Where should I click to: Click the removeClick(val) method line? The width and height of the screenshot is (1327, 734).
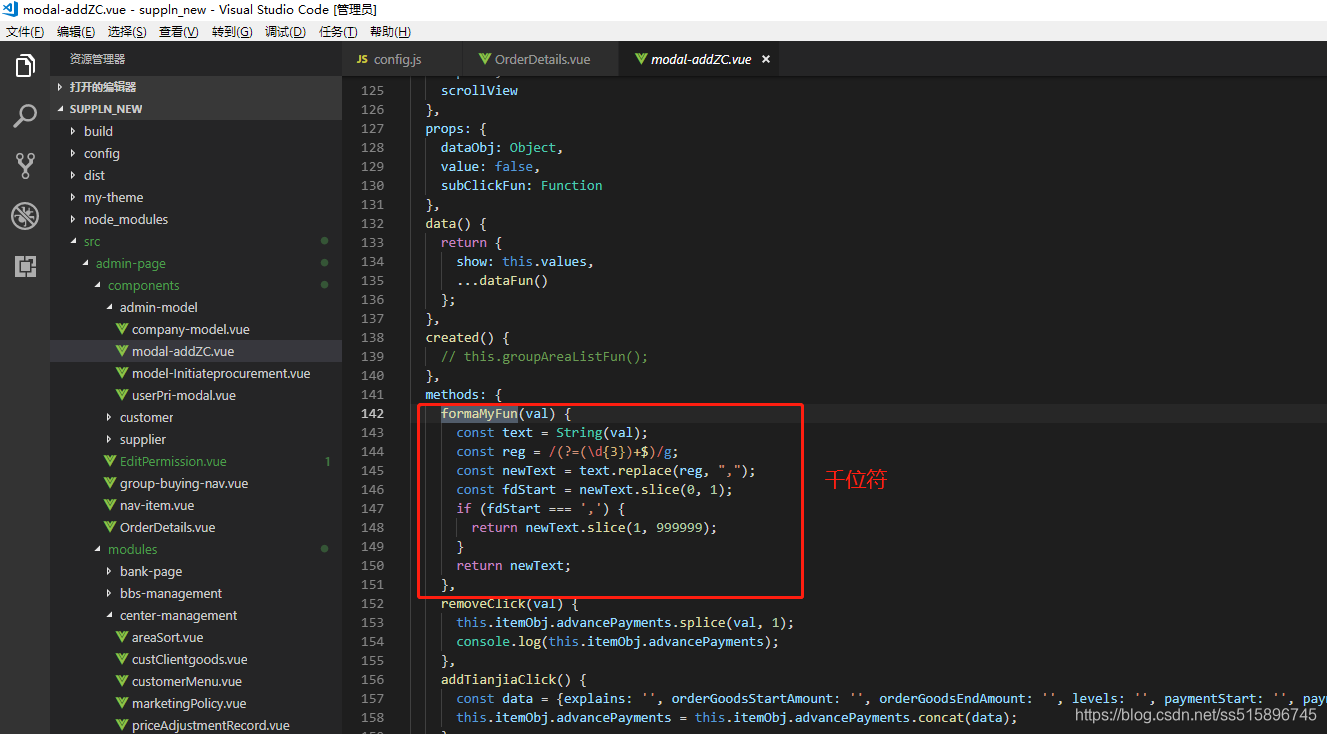(510, 603)
